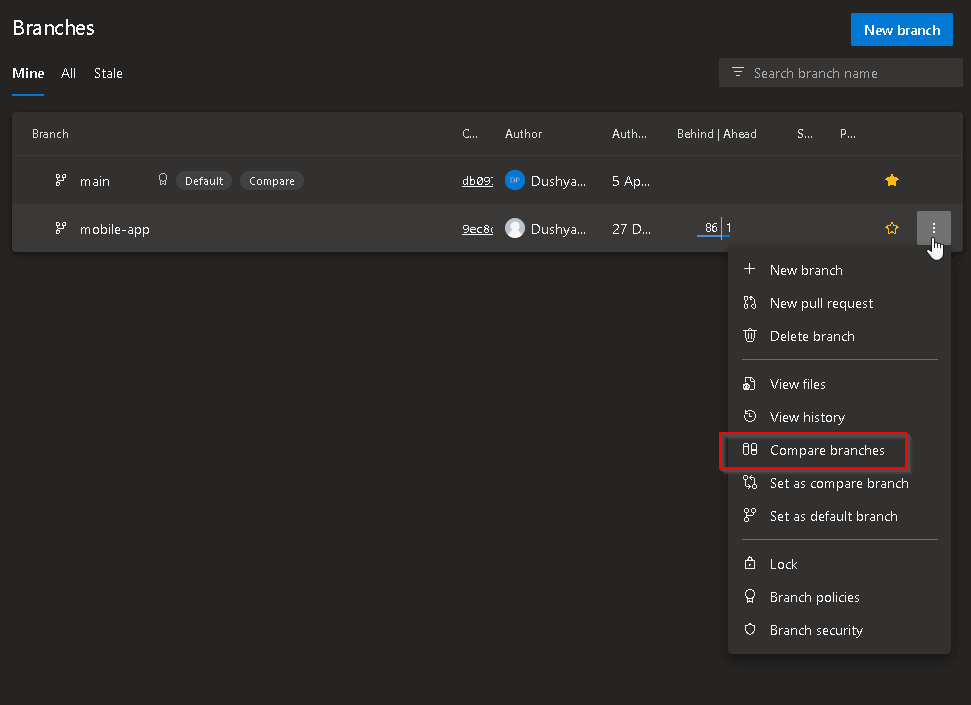Click author name Dushya... in mobile-app row
The image size is (971, 705).
click(x=558, y=229)
